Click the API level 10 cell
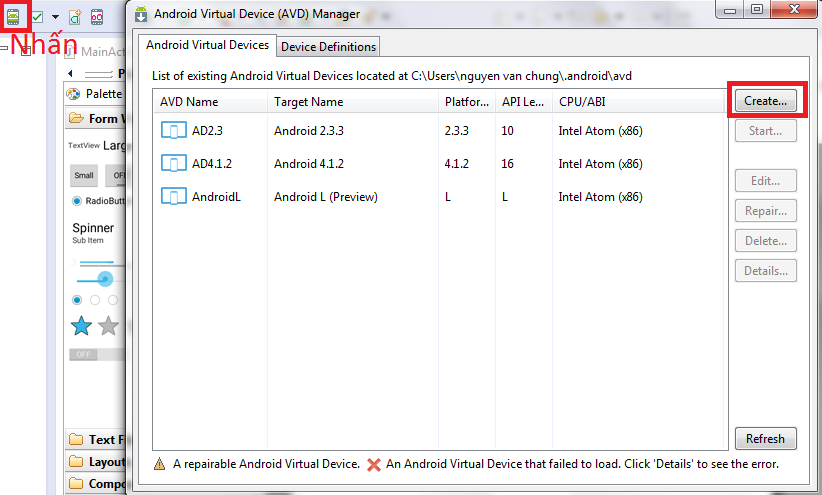 507,131
